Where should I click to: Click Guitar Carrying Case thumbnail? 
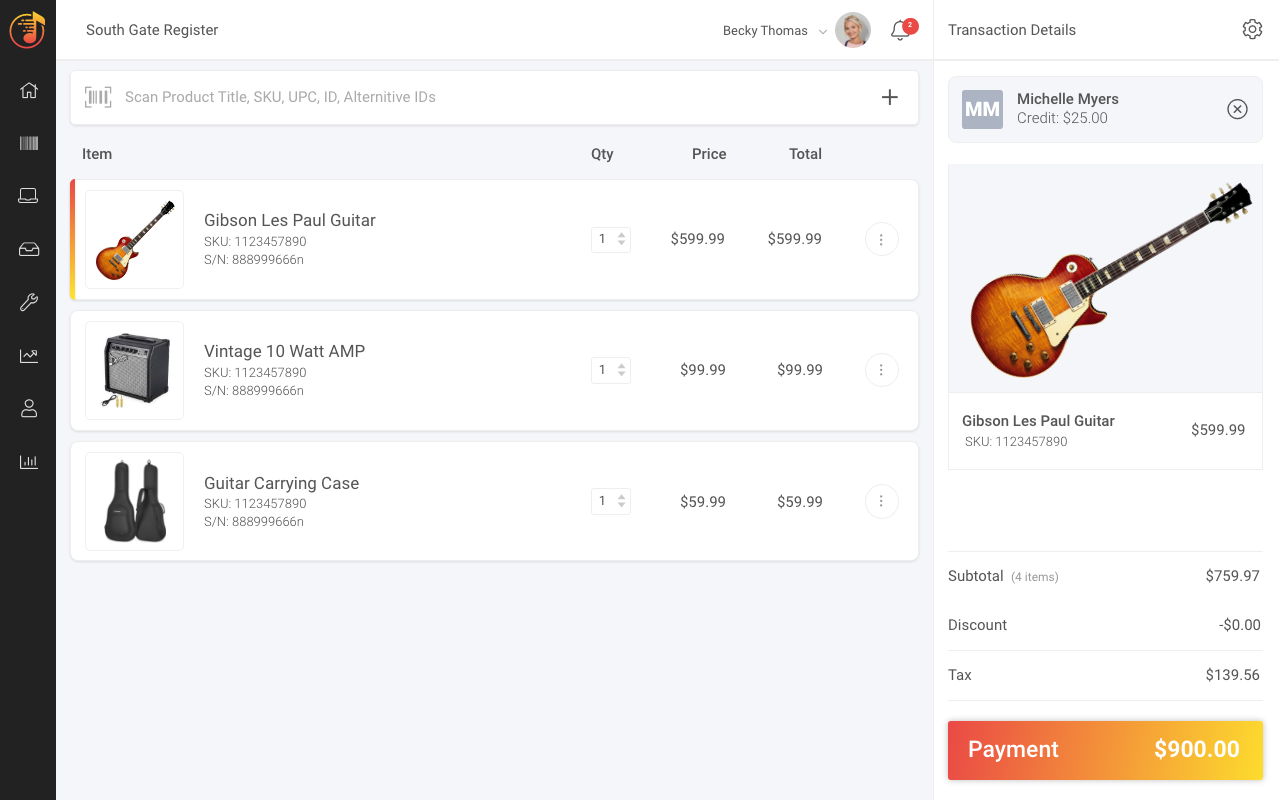pos(134,501)
